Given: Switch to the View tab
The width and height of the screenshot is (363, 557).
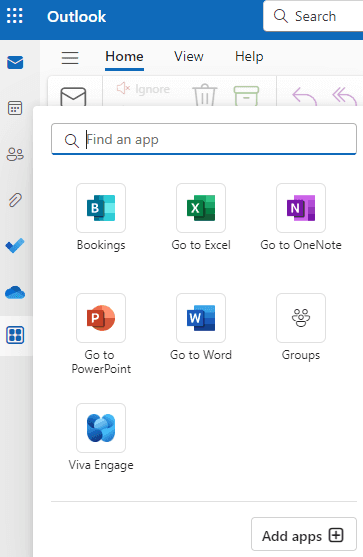Looking at the screenshot, I should (x=189, y=57).
